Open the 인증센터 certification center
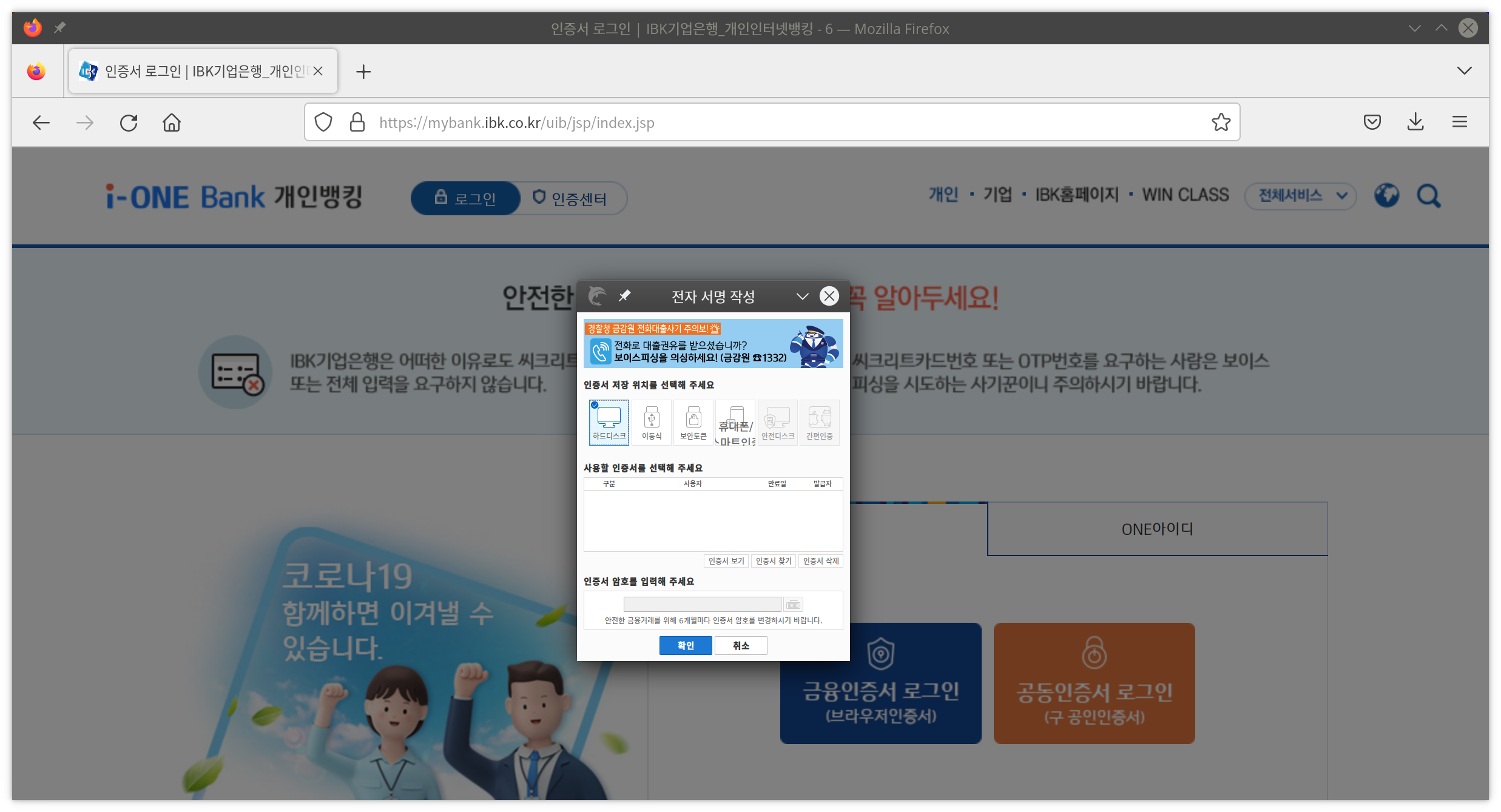 (570, 198)
